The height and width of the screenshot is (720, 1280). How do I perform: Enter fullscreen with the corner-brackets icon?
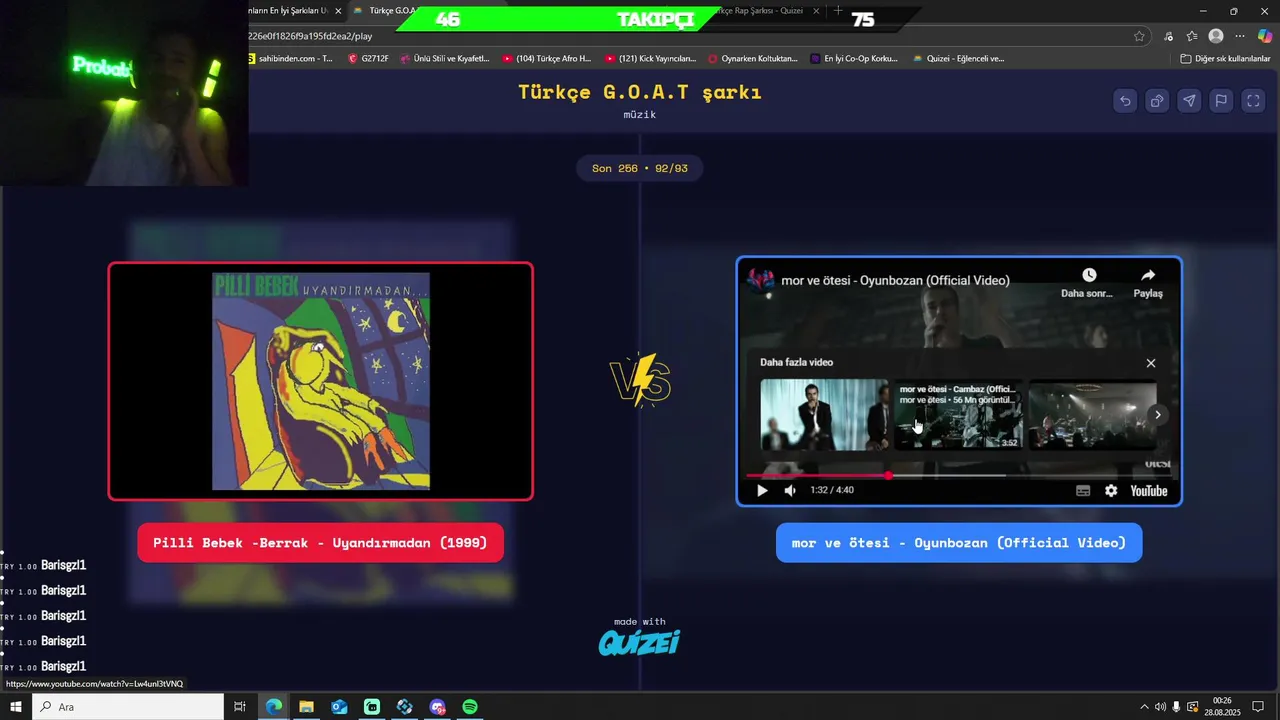coord(1253,100)
